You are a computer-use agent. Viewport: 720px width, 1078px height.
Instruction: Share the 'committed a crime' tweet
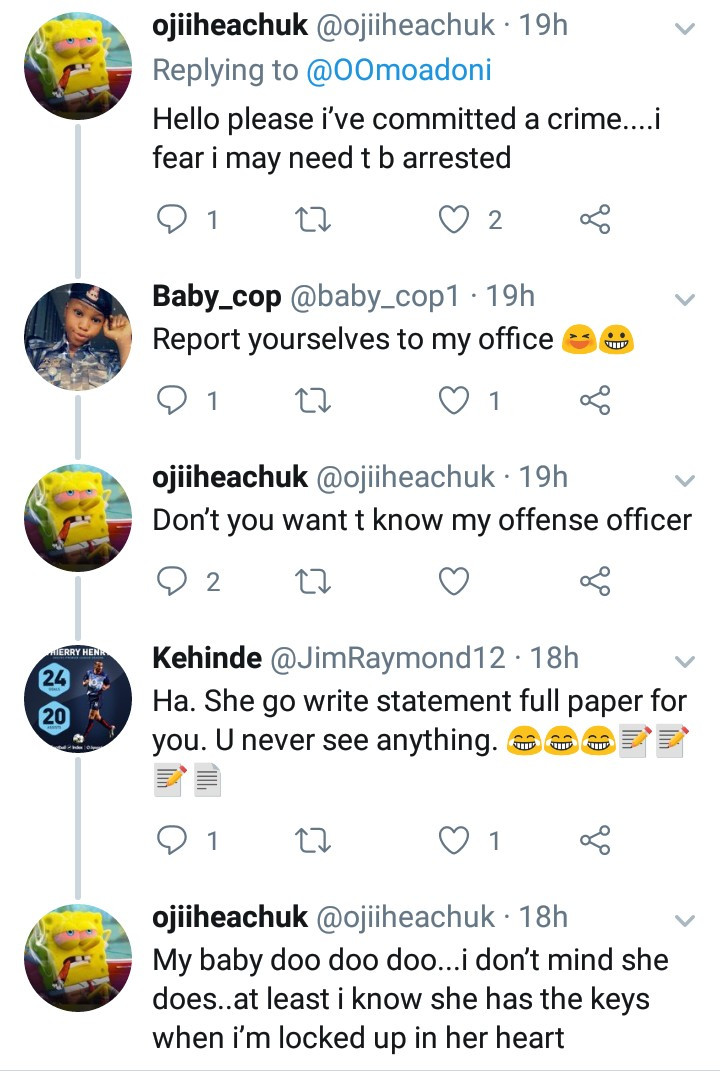(x=595, y=219)
